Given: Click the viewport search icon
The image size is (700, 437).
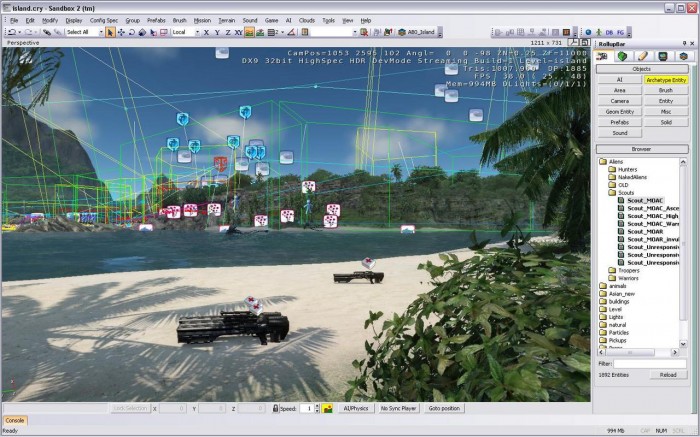Looking at the screenshot, I should (x=574, y=42).
